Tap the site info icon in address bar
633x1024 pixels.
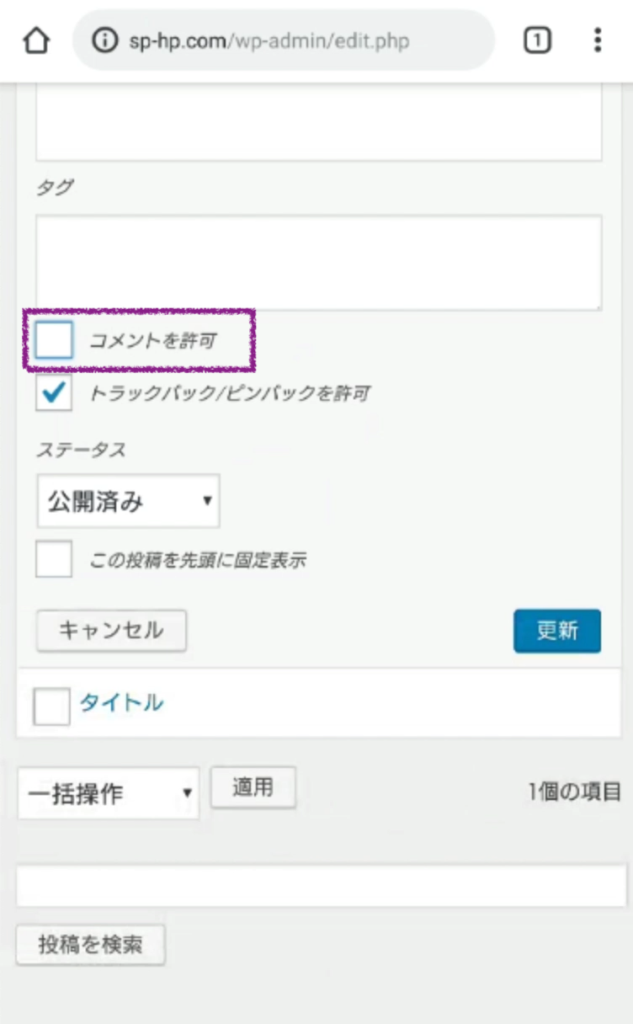coord(102,41)
